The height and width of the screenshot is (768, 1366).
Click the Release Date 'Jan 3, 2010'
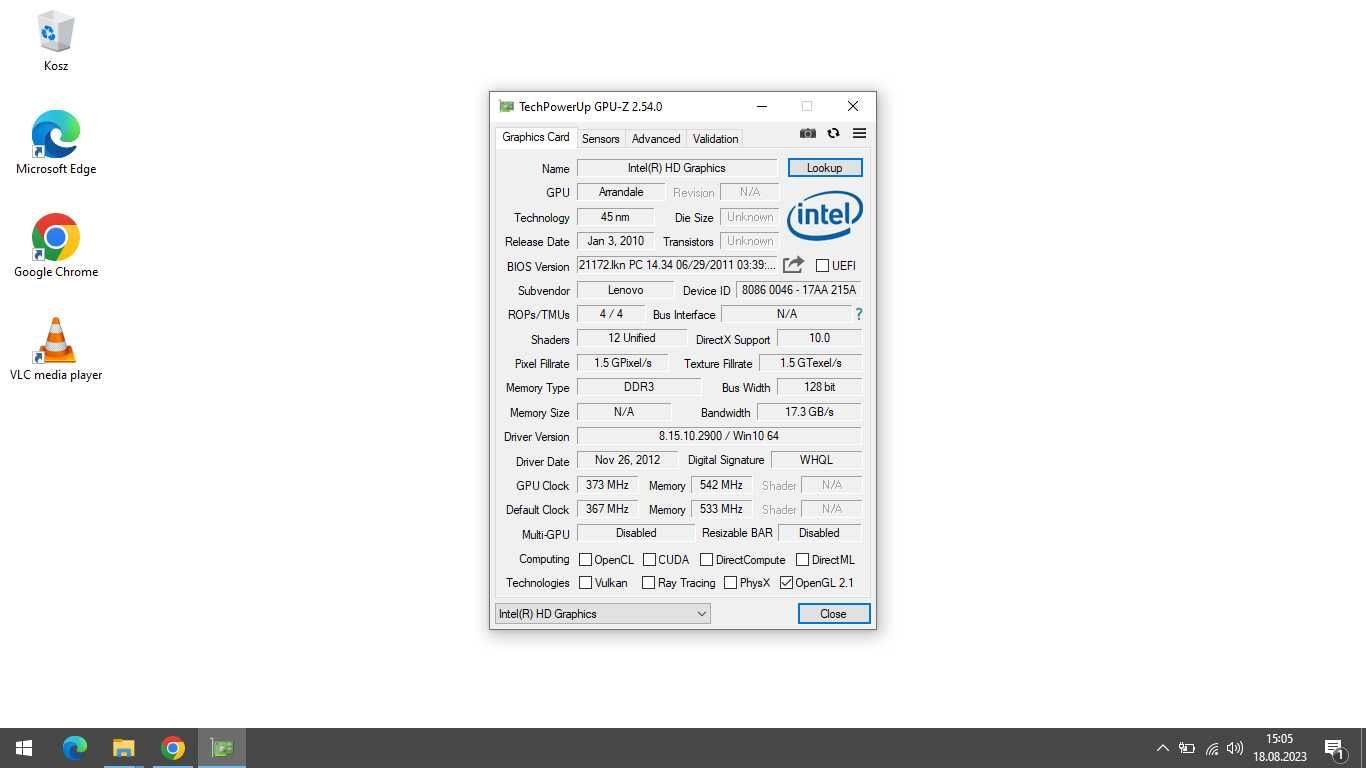pos(615,241)
